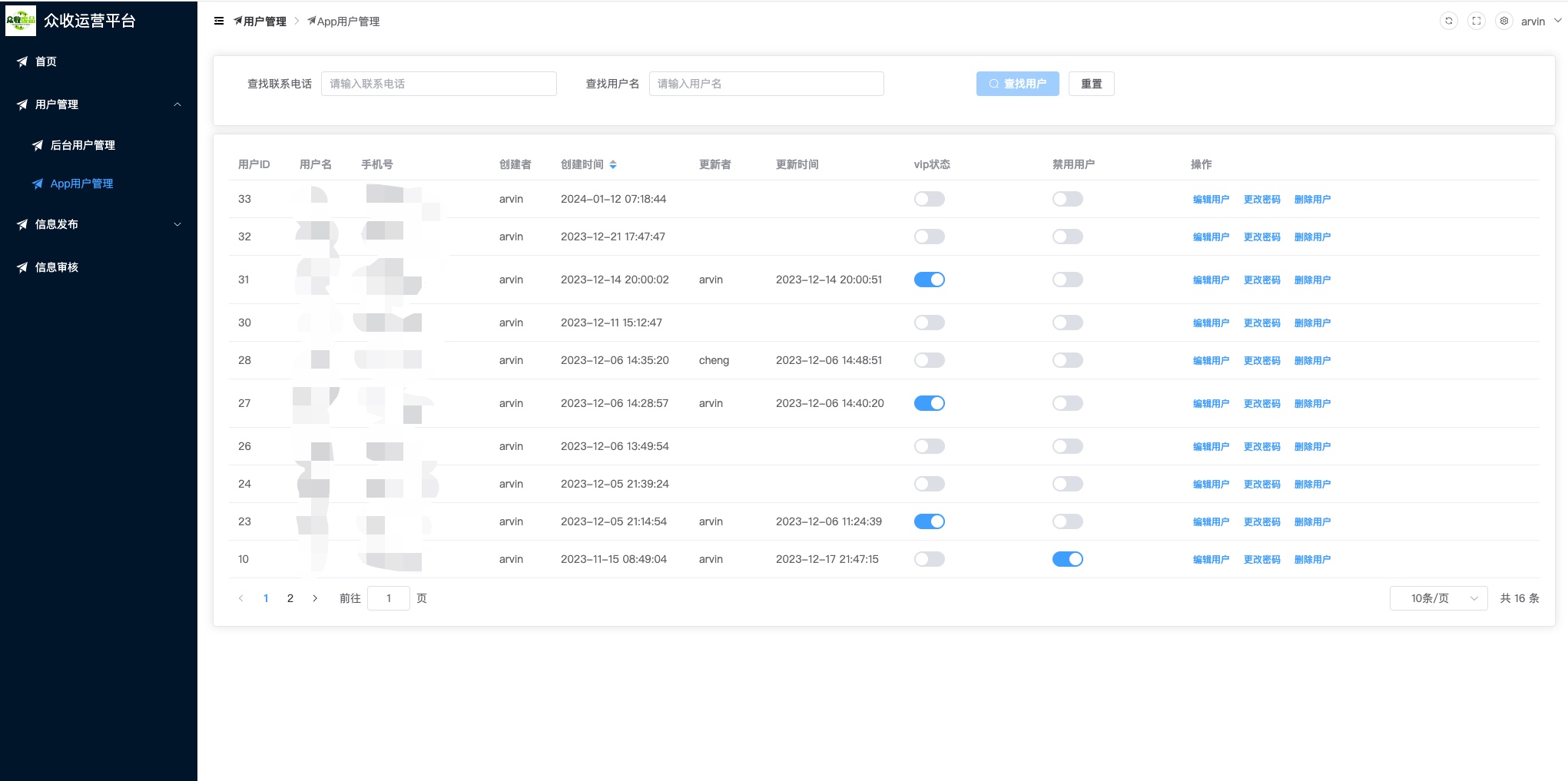Click 编辑用户 for user 24
The height and width of the screenshot is (781, 1568).
pyautogui.click(x=1211, y=484)
